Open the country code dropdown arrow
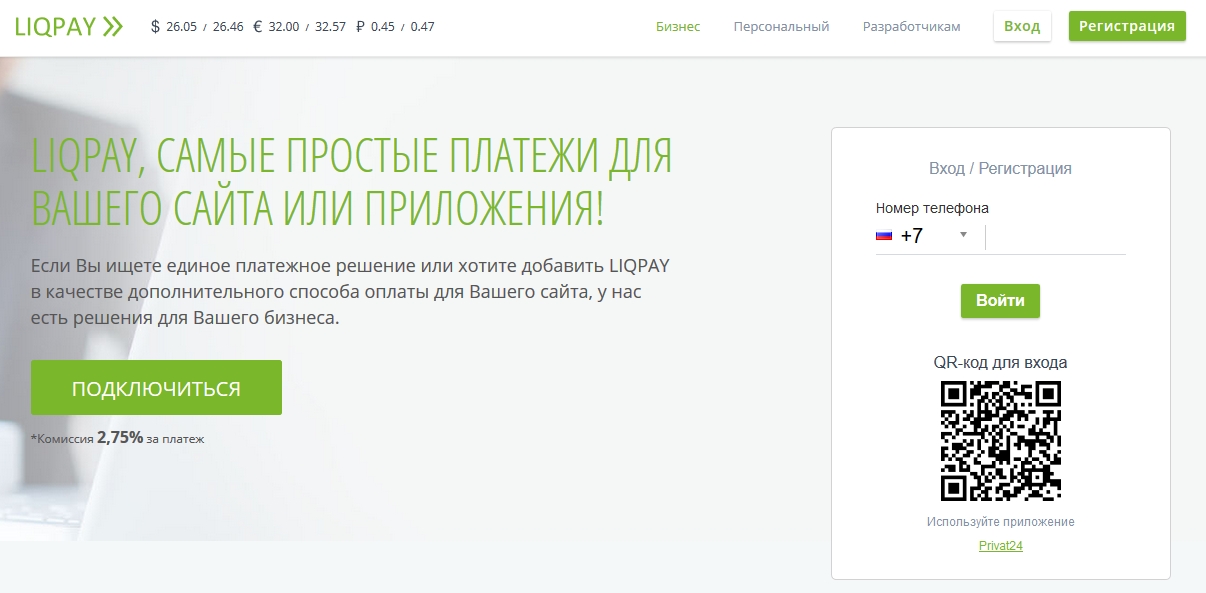Screen dimensions: 1206x593 964,235
